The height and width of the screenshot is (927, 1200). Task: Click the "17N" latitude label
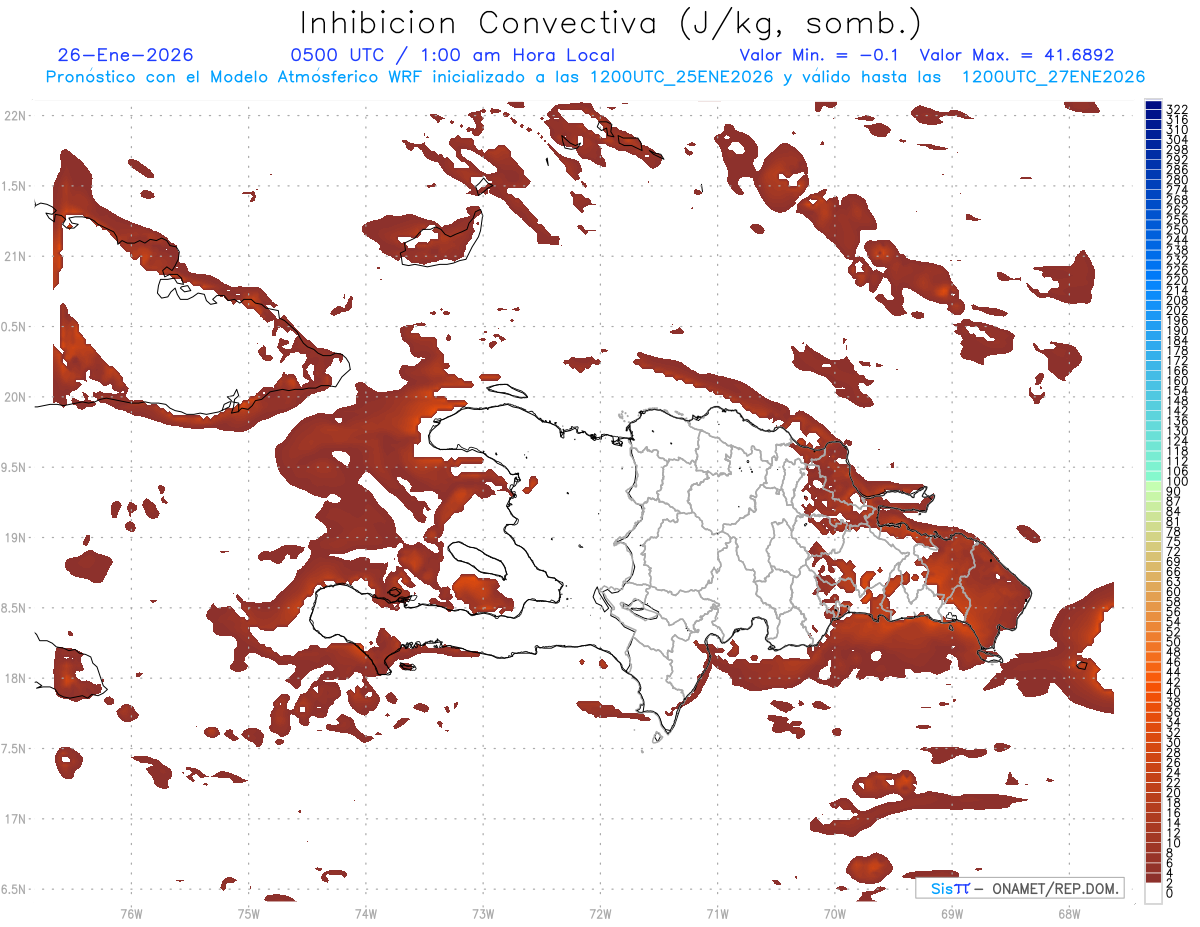(15, 819)
